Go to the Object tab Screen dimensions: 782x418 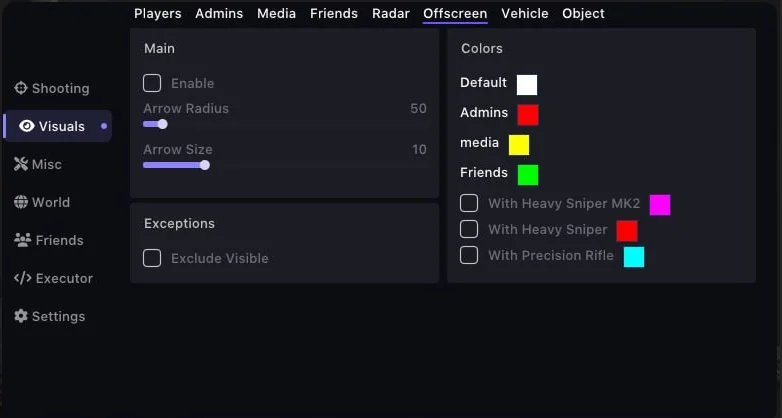point(583,13)
